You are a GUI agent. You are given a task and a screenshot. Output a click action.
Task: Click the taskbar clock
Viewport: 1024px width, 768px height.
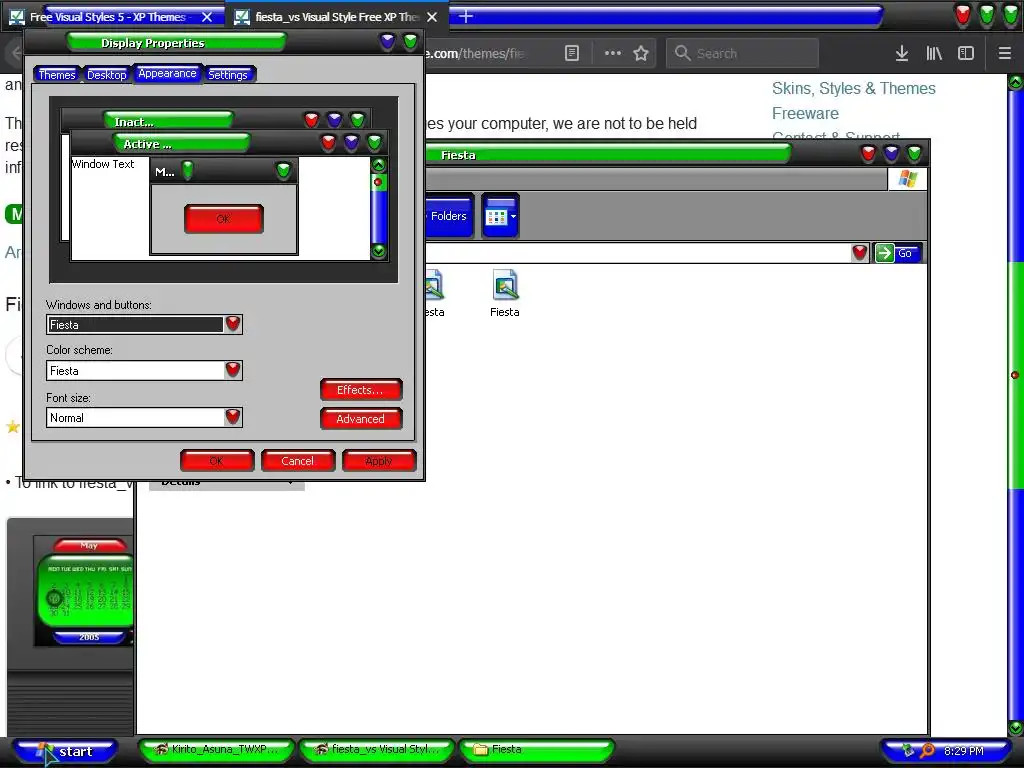(964, 751)
